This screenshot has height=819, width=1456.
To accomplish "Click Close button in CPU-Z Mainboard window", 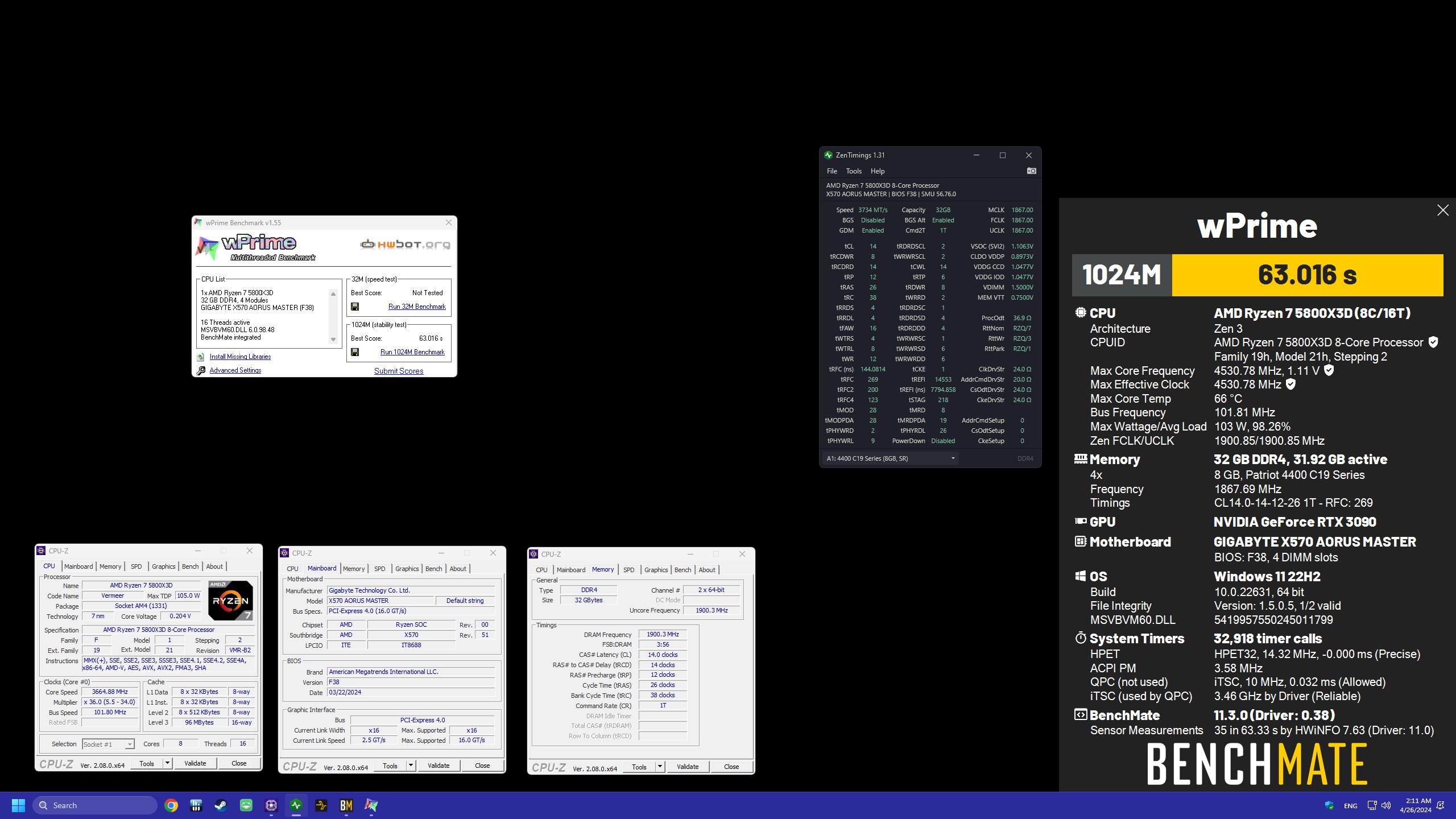I will click(x=482, y=766).
